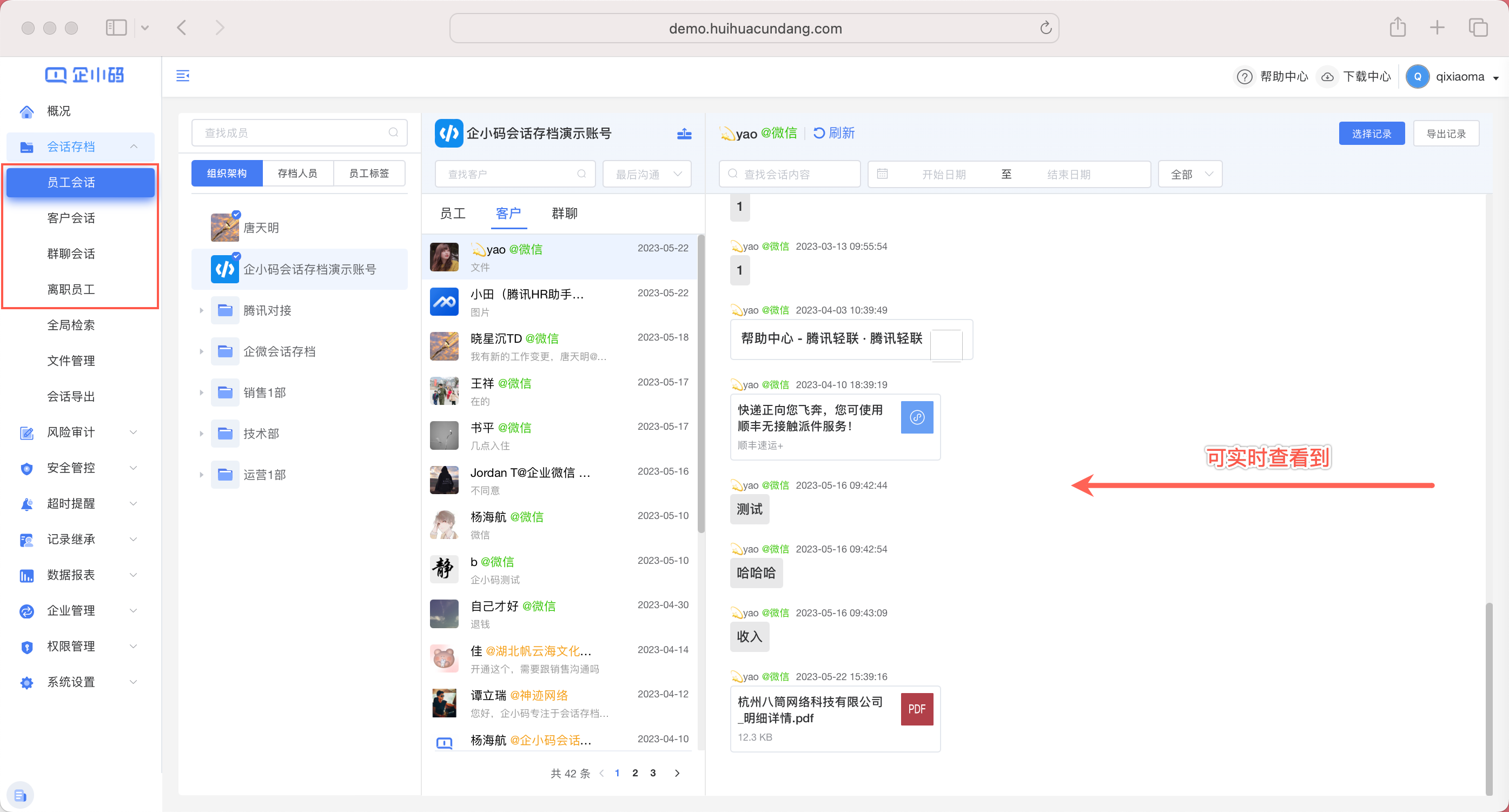Screen dimensions: 1509x812
Task: Click the customer list scrollbar
Action: tap(700, 384)
